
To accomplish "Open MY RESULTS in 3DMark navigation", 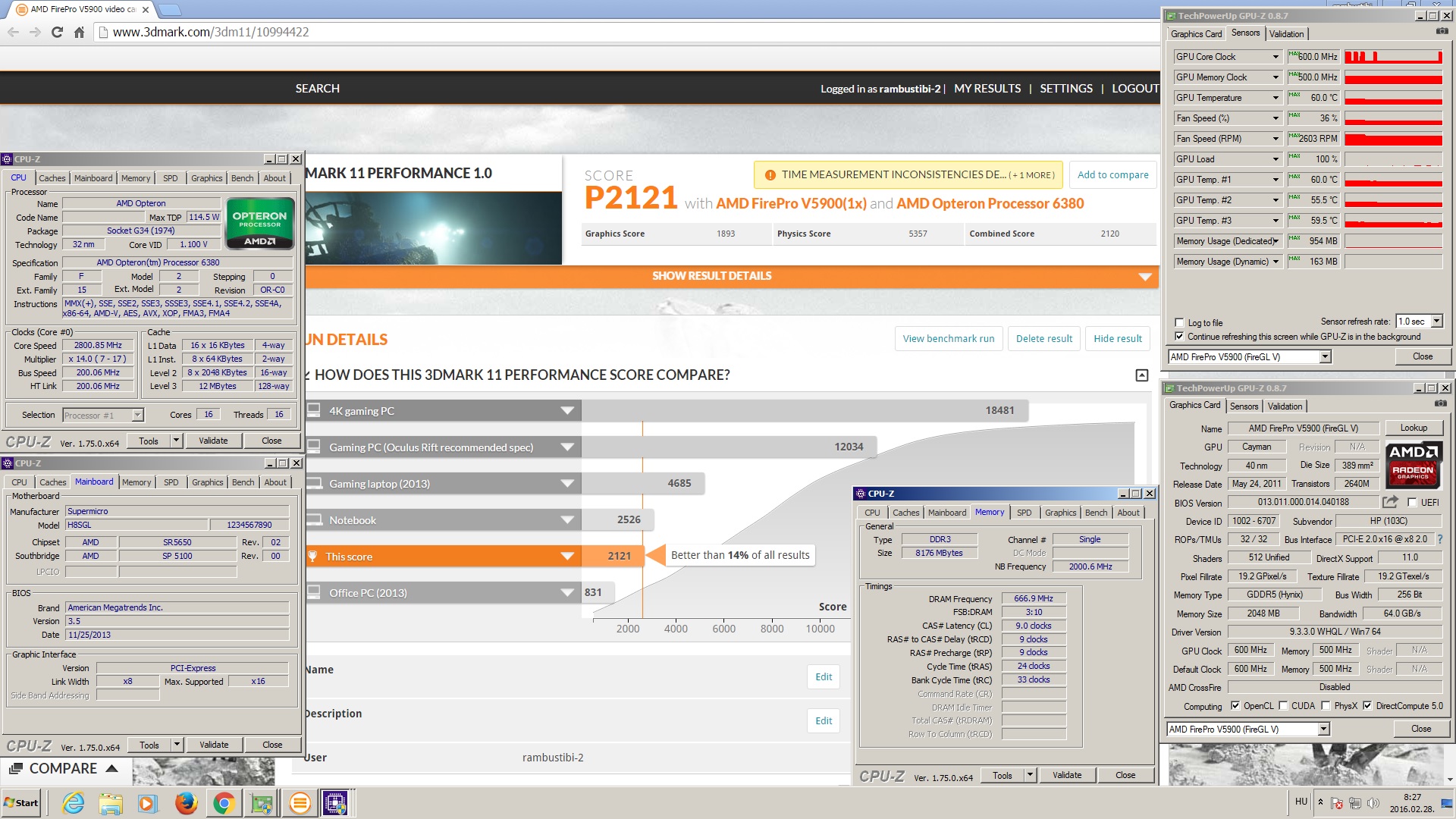I will pos(987,89).
